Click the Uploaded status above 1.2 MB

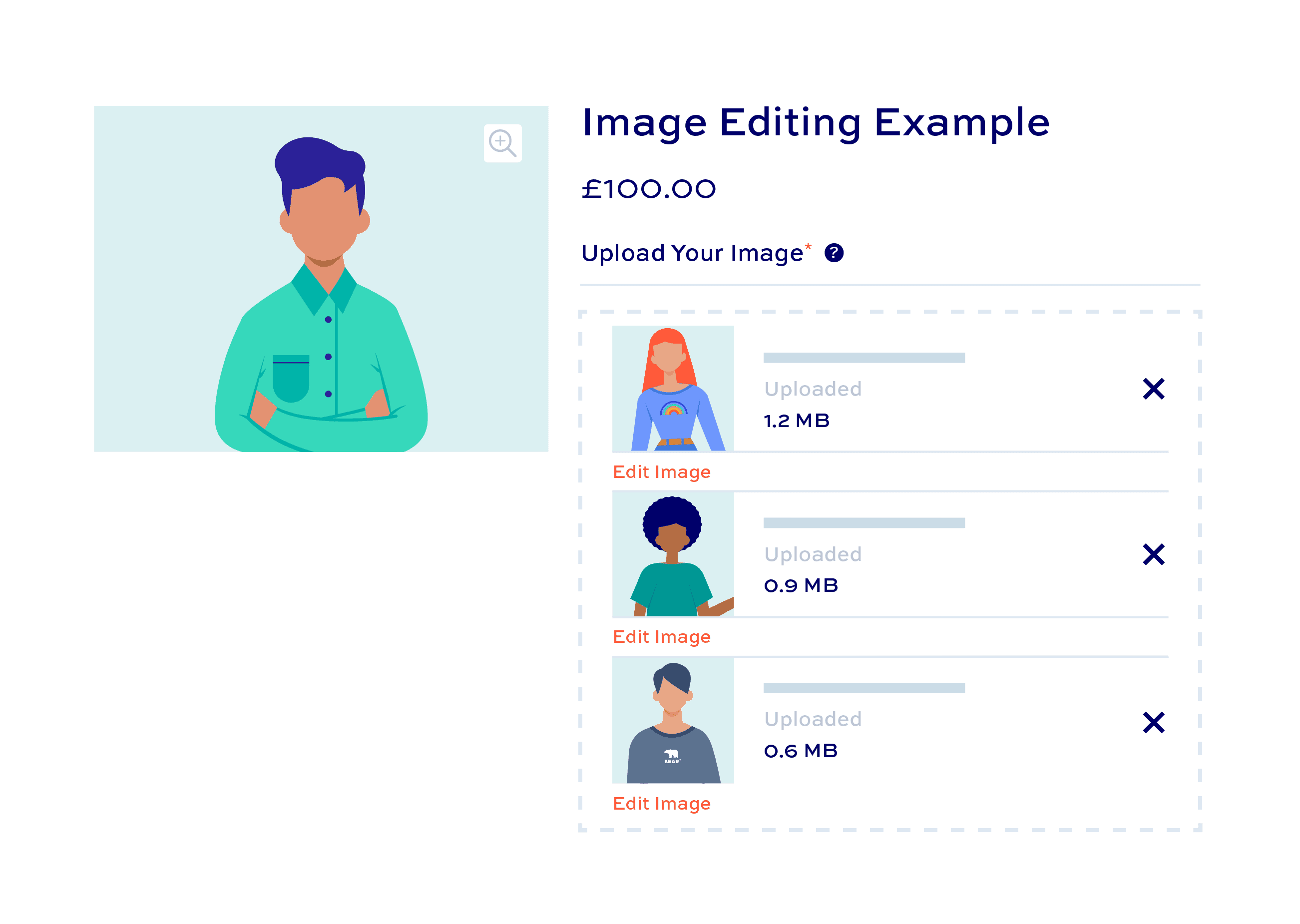(x=813, y=390)
